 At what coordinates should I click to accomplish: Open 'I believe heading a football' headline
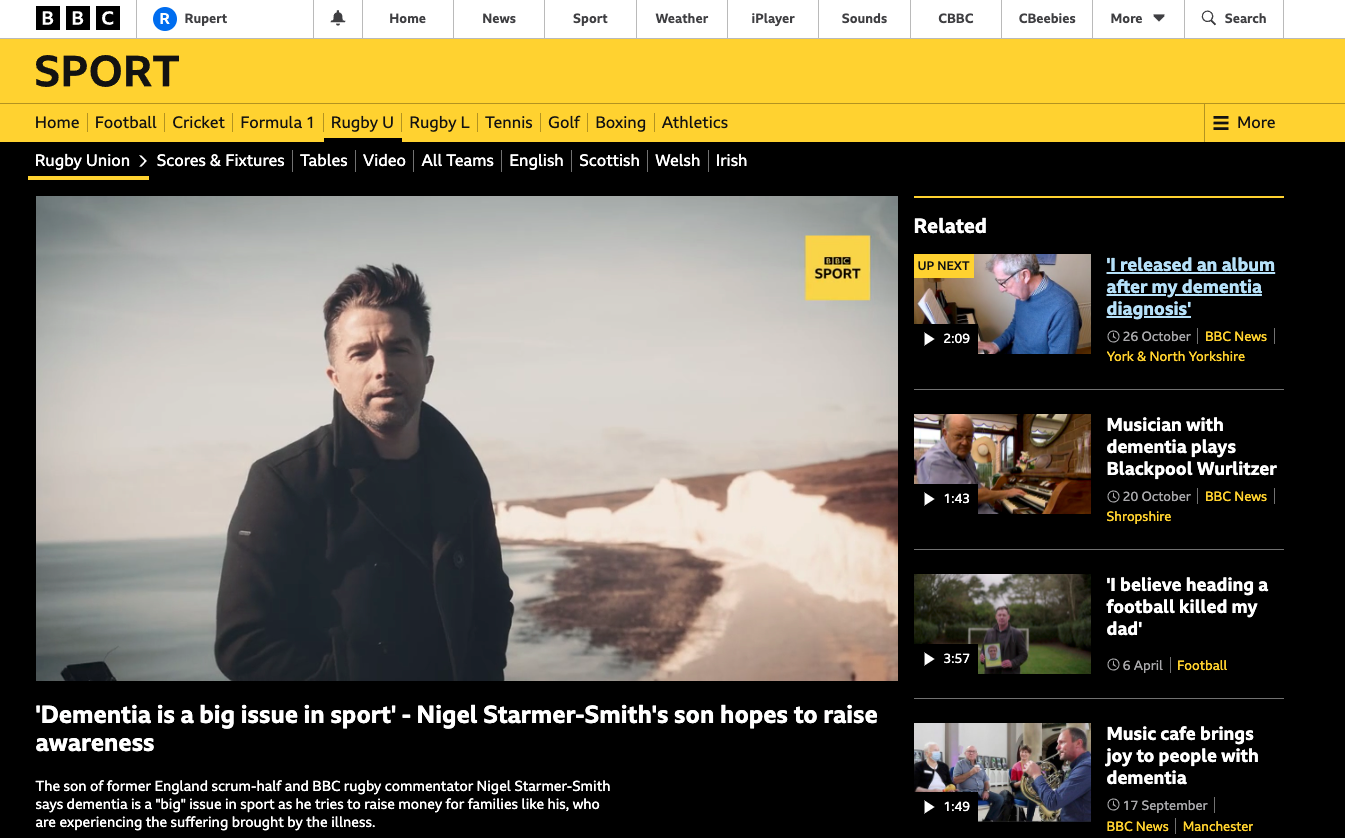1186,607
